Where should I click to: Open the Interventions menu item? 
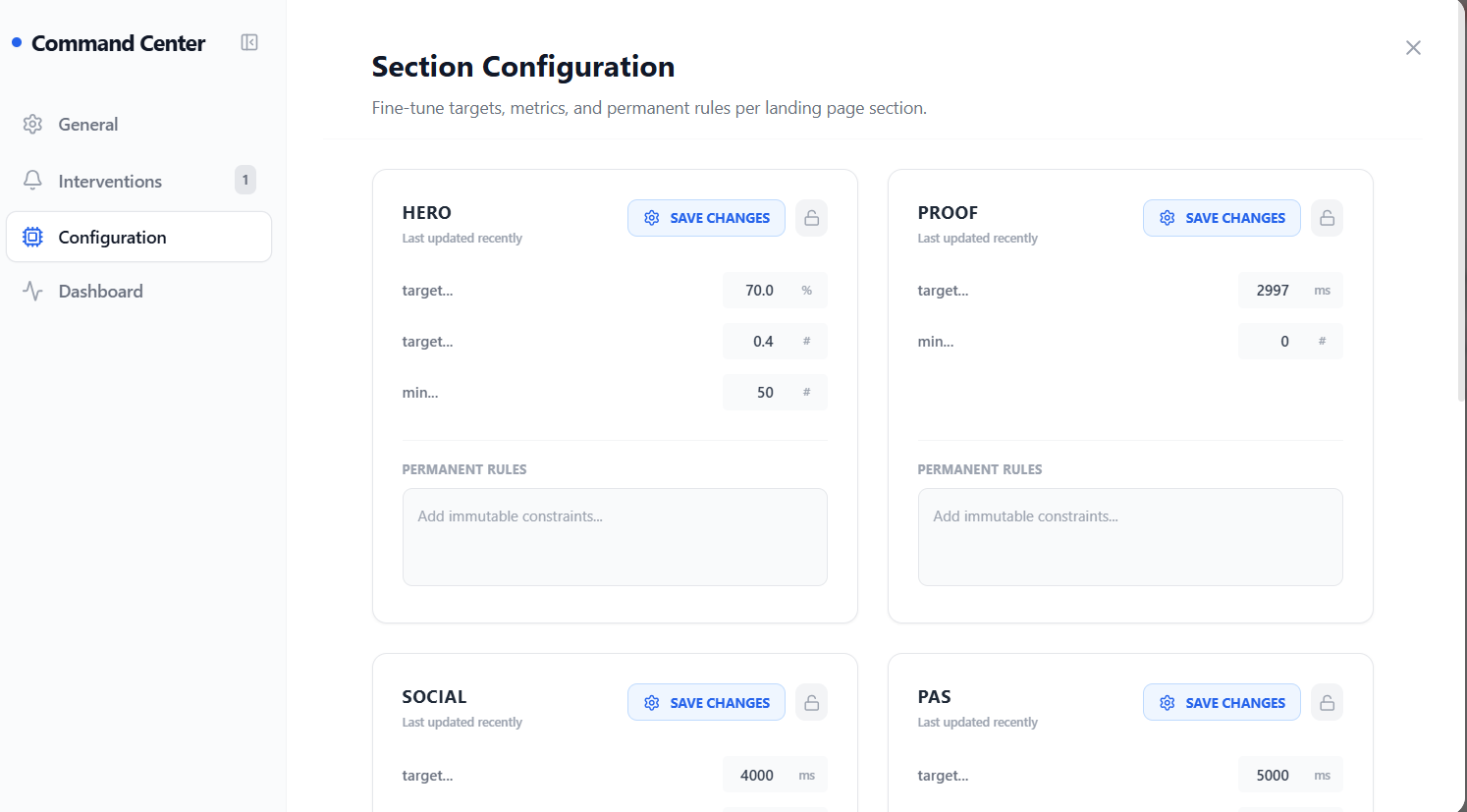110,182
